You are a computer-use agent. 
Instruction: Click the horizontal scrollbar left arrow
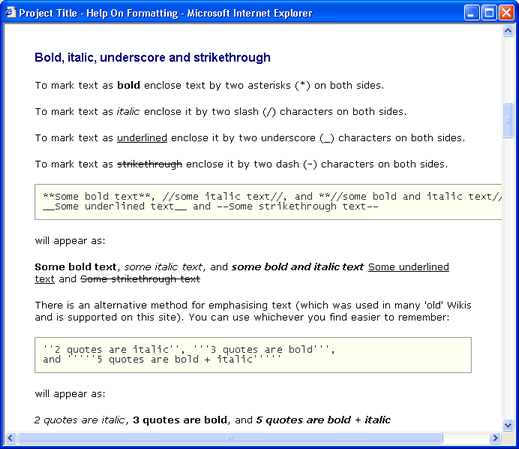tap(10, 438)
